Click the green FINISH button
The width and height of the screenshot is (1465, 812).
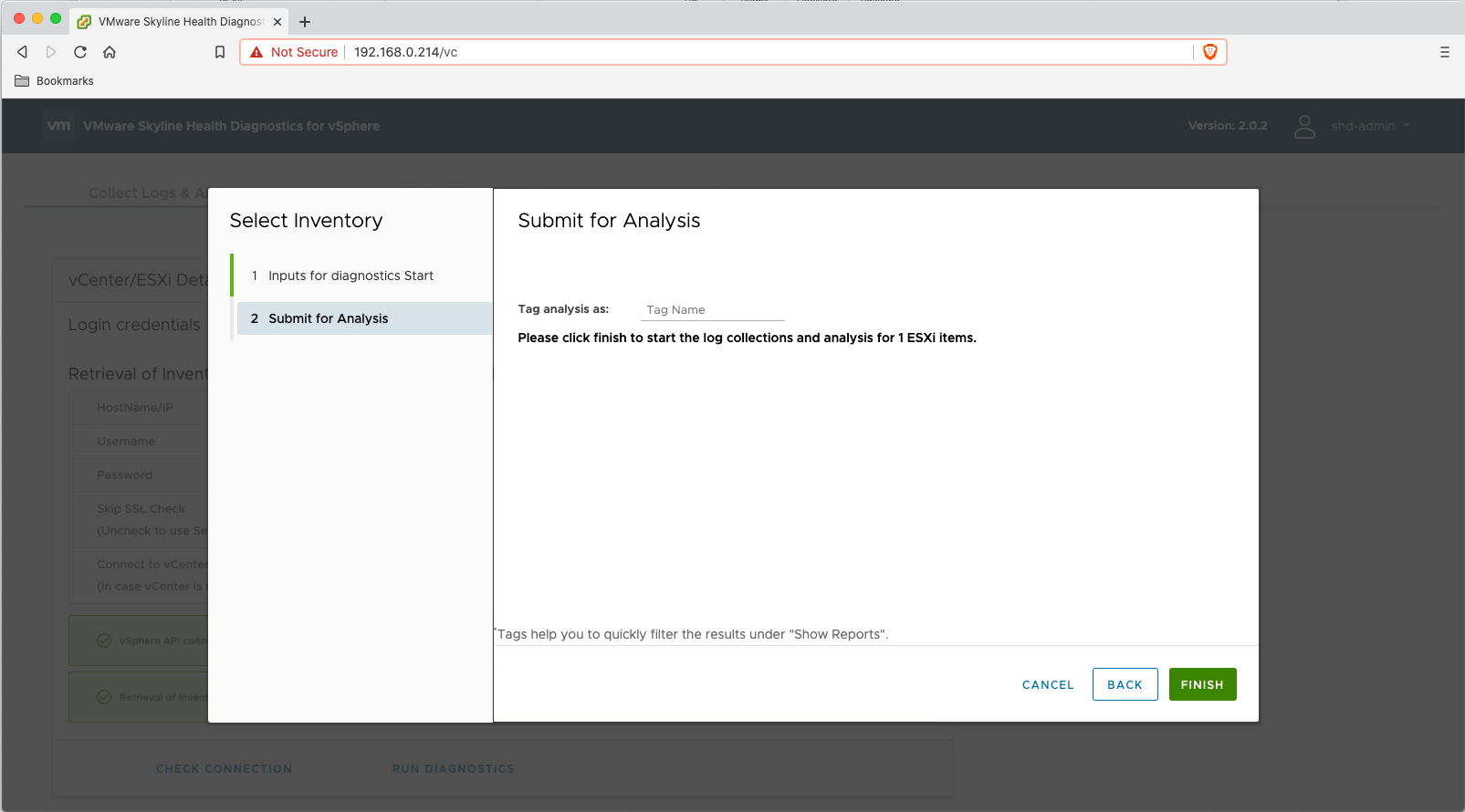(x=1203, y=684)
